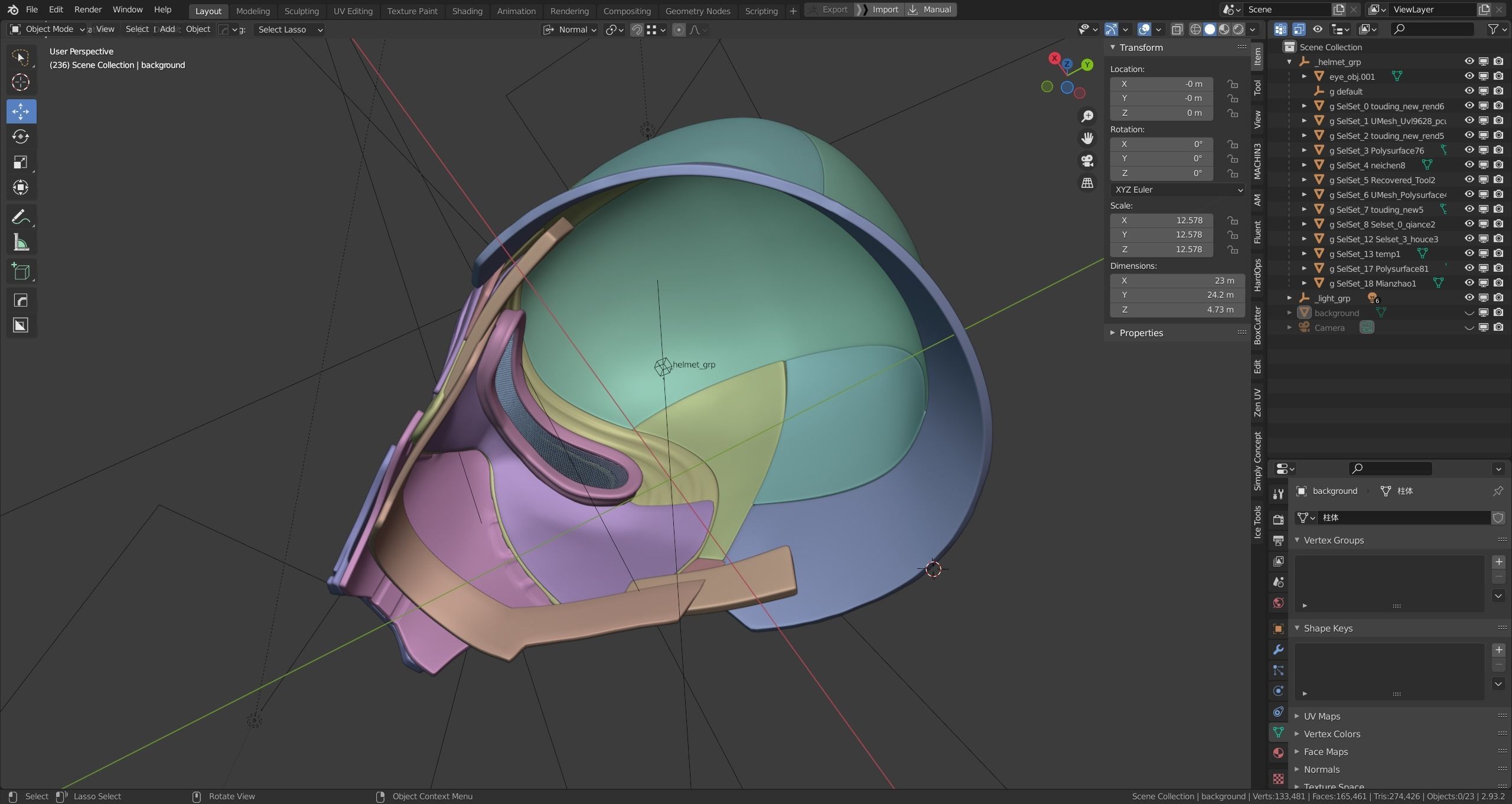Open the Render menu
Screen dimensions: 1512x804
87,9
